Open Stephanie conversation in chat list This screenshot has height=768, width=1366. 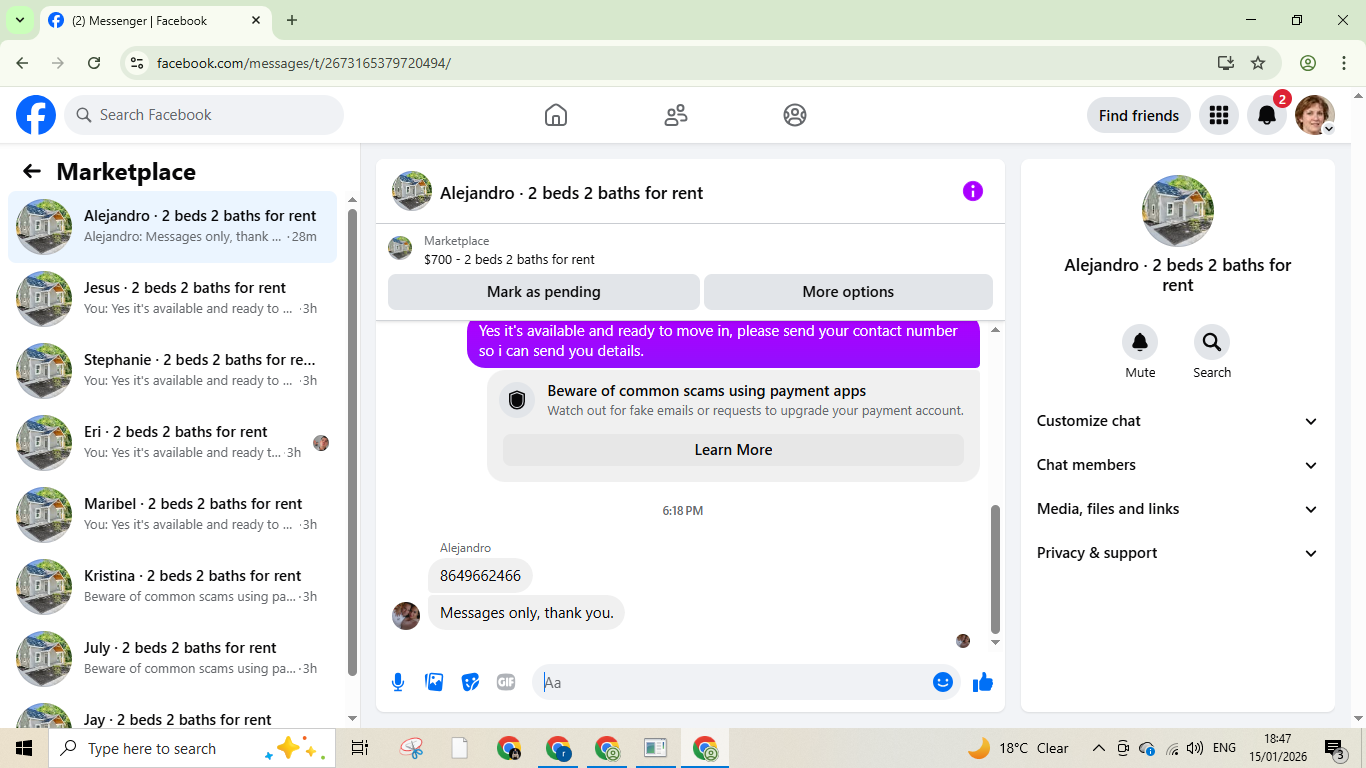point(173,371)
